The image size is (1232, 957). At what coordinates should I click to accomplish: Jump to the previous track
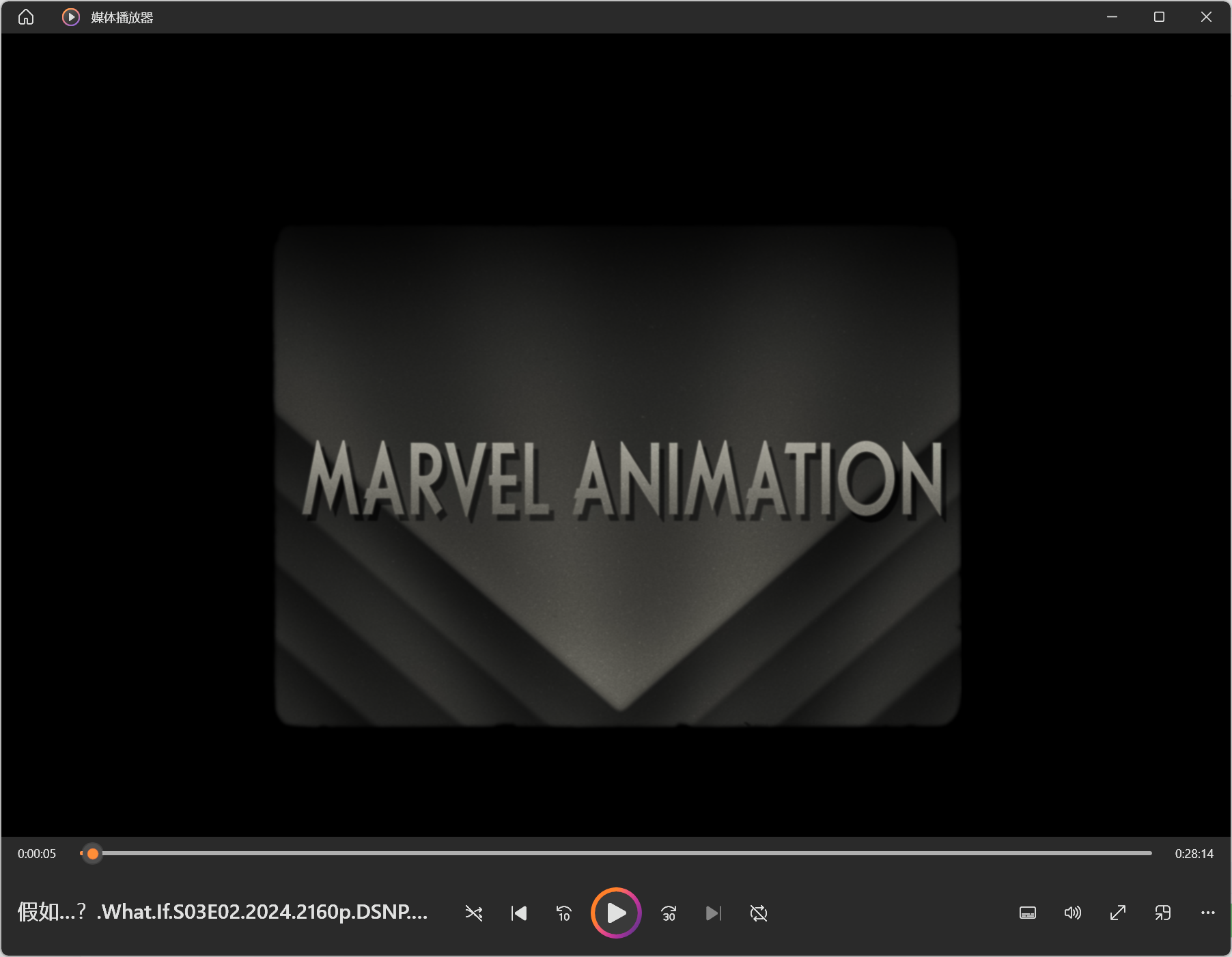(519, 913)
